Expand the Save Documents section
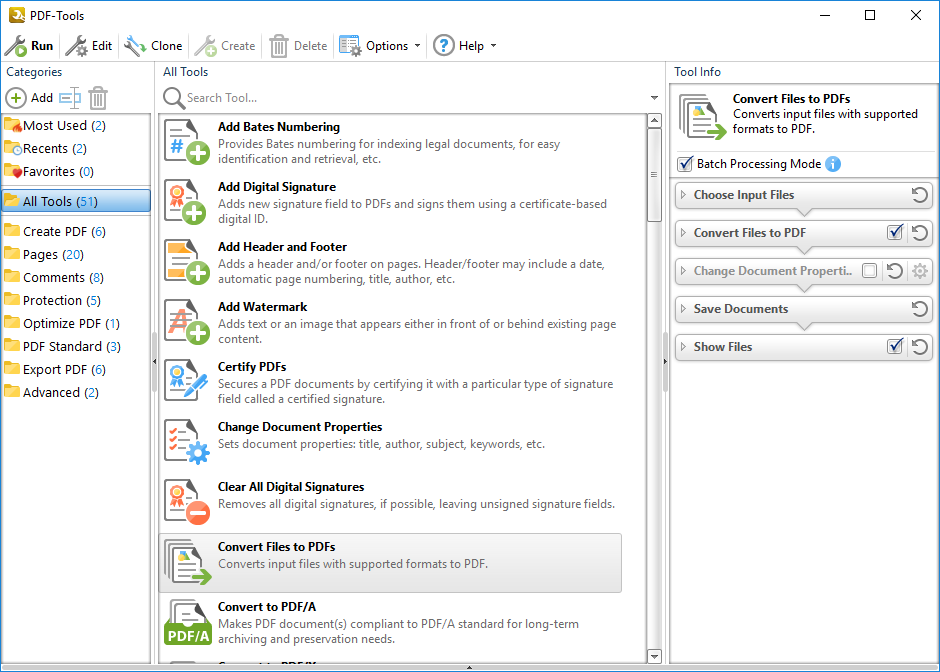 point(683,309)
